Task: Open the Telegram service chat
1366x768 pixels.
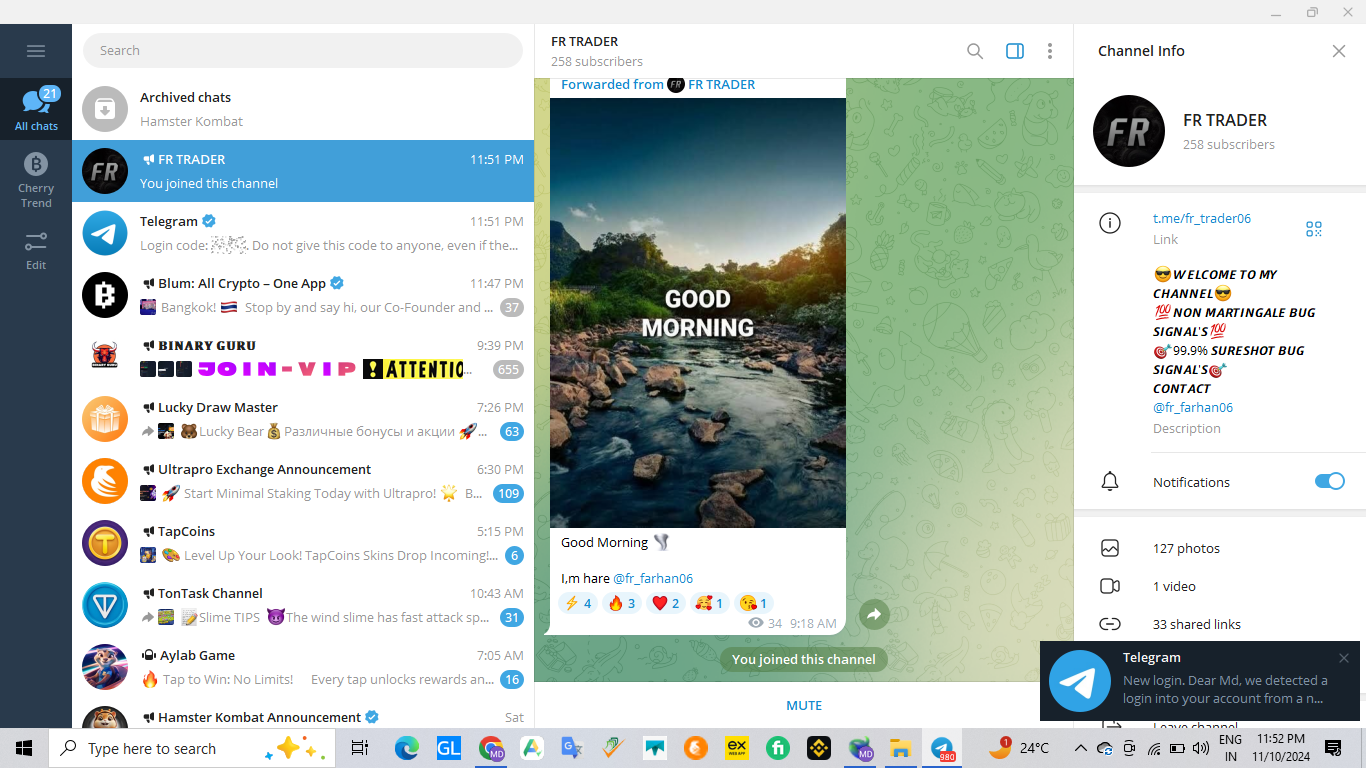Action: pos(303,233)
